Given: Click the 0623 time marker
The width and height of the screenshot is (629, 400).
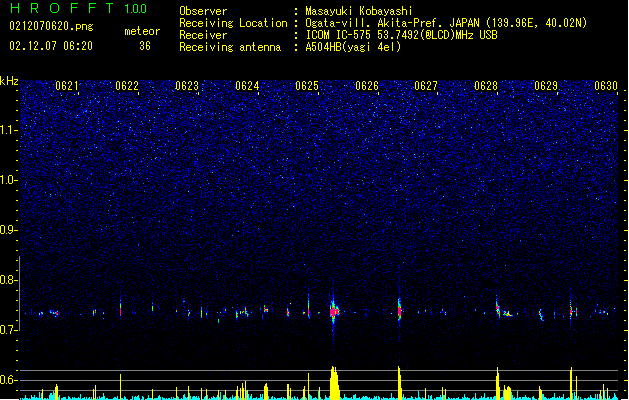Looking at the screenshot, I should (x=187, y=86).
